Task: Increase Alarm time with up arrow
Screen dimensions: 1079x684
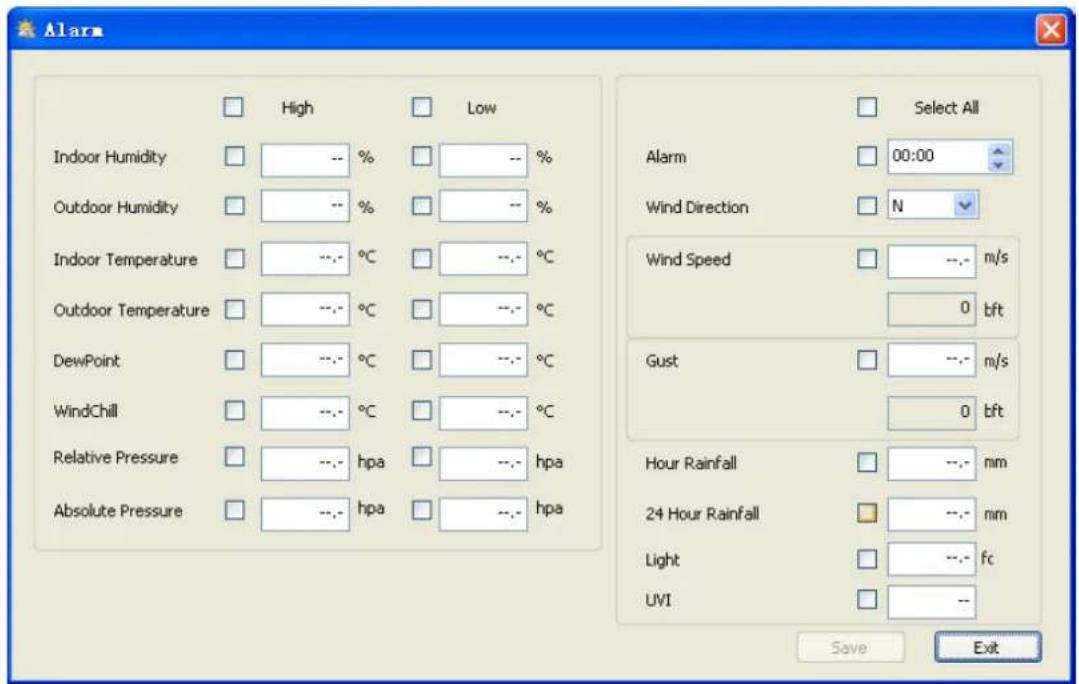Action: 998,150
